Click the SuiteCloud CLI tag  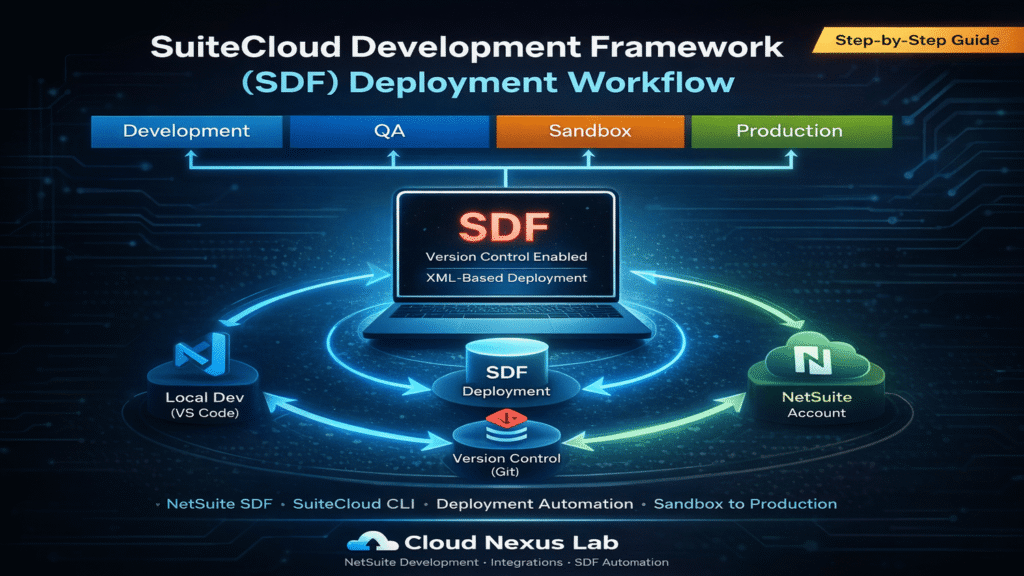[x=353, y=504]
